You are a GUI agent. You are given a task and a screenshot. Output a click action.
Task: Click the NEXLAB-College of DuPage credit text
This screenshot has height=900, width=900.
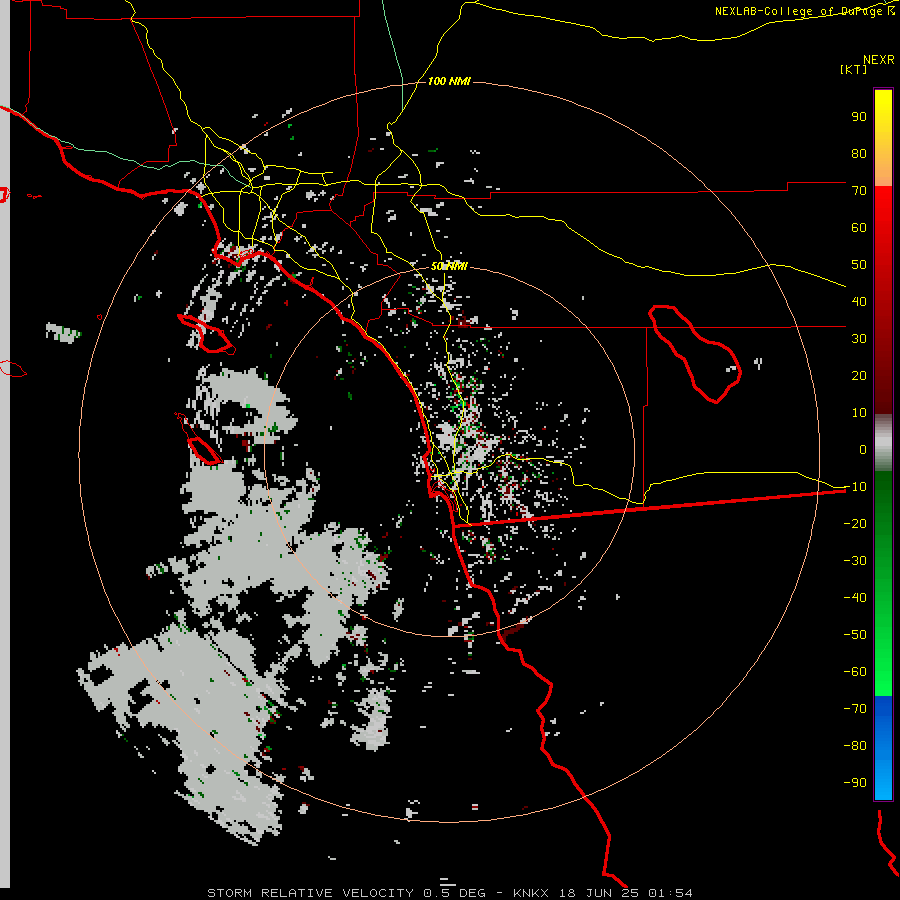tap(804, 11)
